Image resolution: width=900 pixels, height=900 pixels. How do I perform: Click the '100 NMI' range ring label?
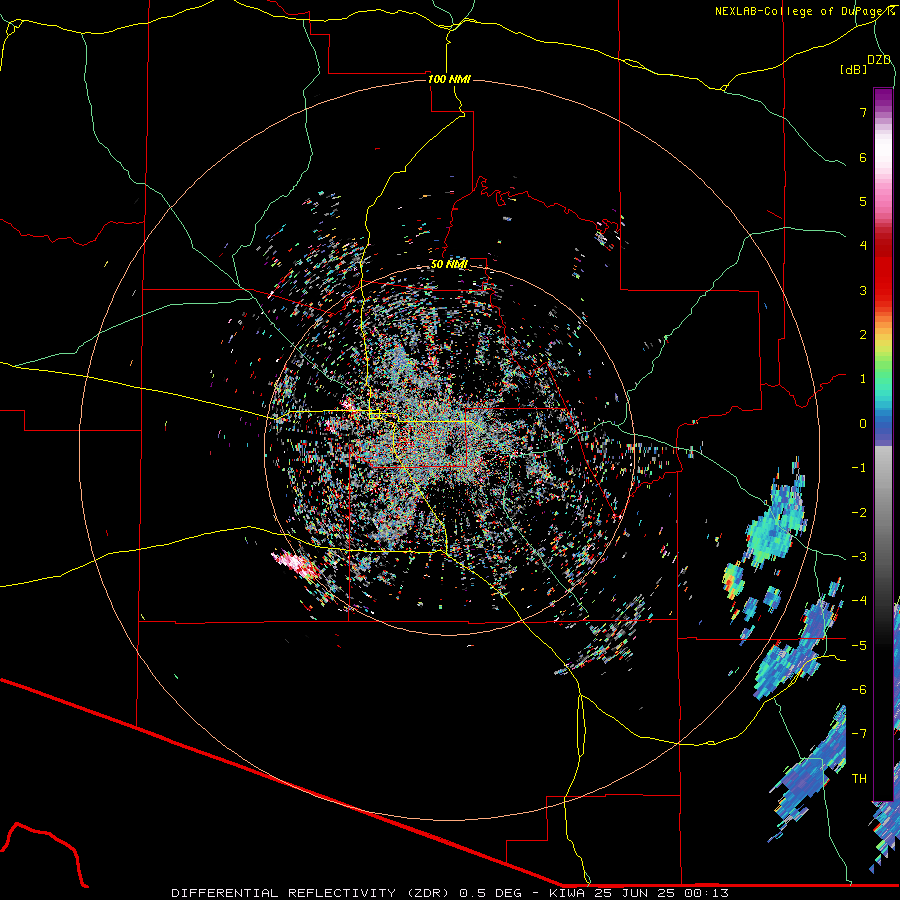pyautogui.click(x=449, y=79)
